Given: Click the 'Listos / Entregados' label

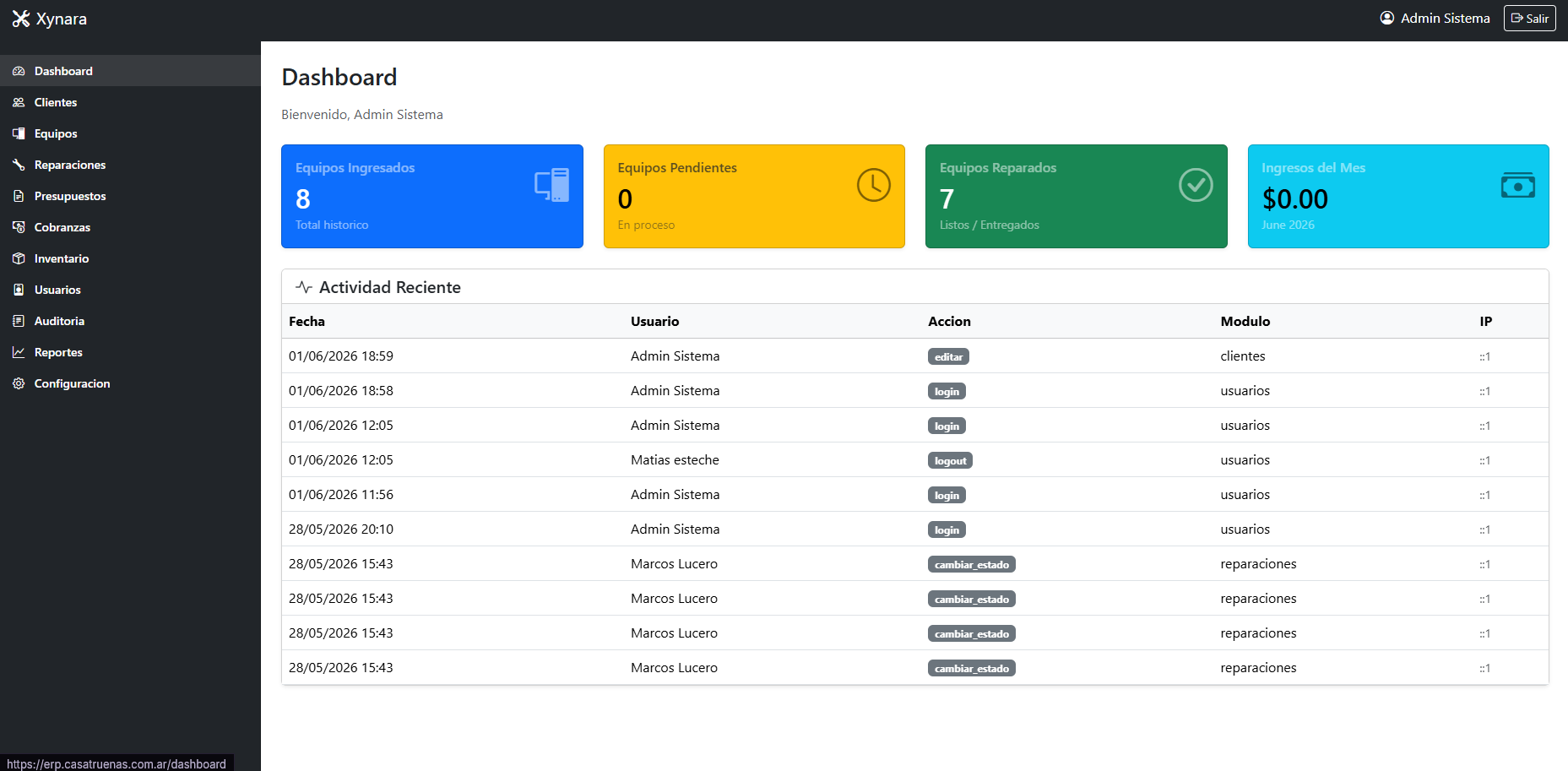Looking at the screenshot, I should [x=989, y=225].
